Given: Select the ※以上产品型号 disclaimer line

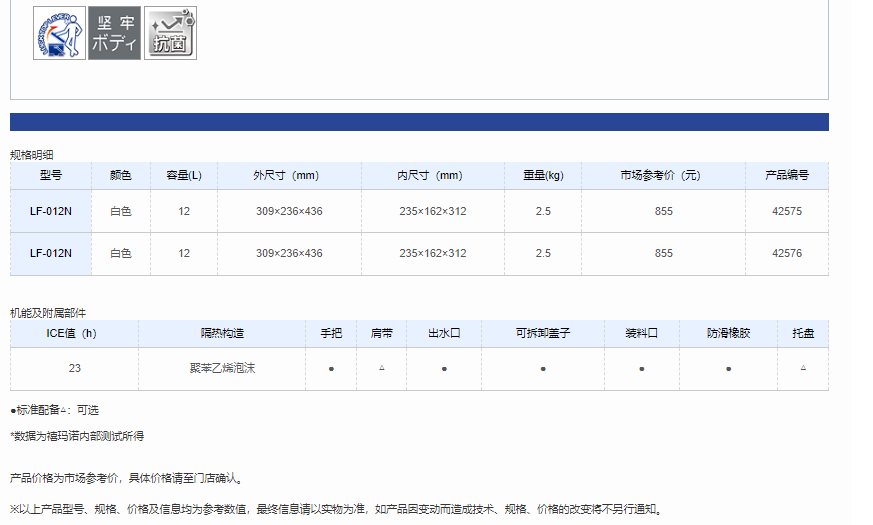Looking at the screenshot, I should [x=337, y=509].
